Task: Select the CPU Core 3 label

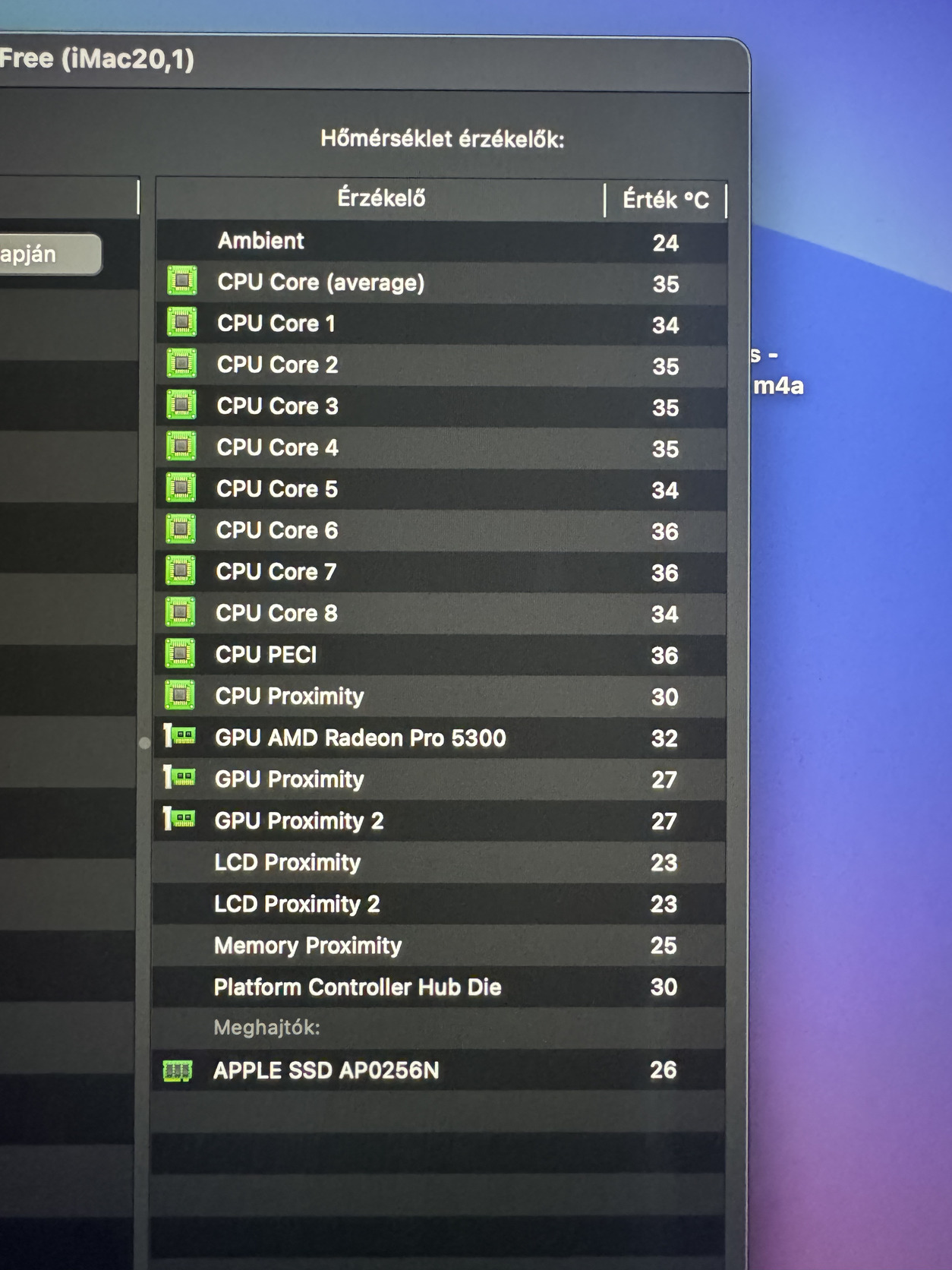Action: [x=277, y=406]
